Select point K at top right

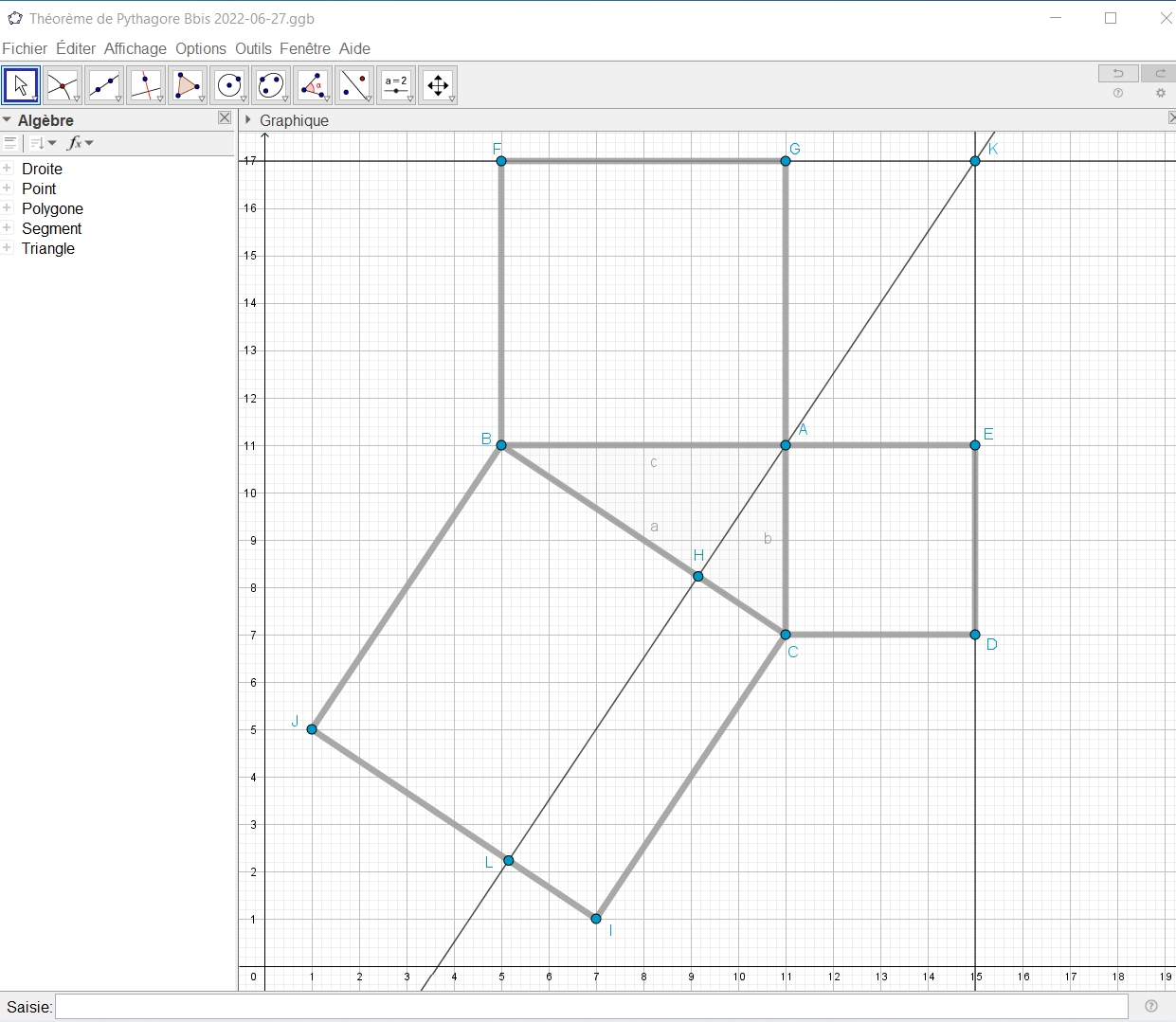pos(975,161)
